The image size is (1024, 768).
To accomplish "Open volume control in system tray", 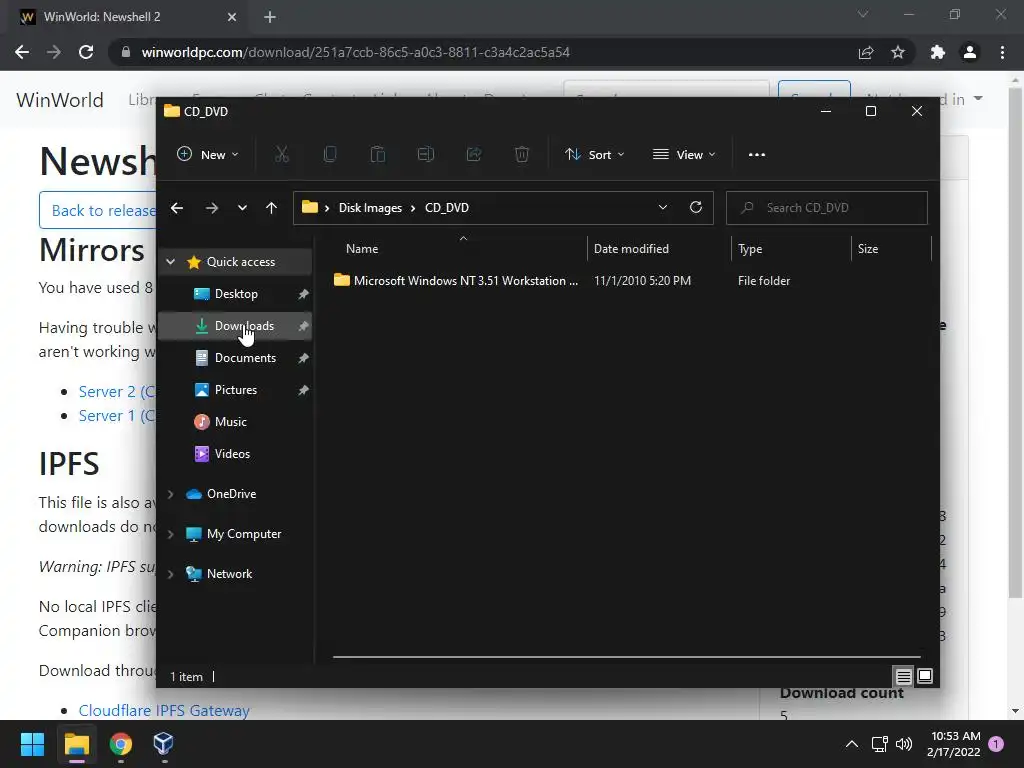I will [904, 744].
